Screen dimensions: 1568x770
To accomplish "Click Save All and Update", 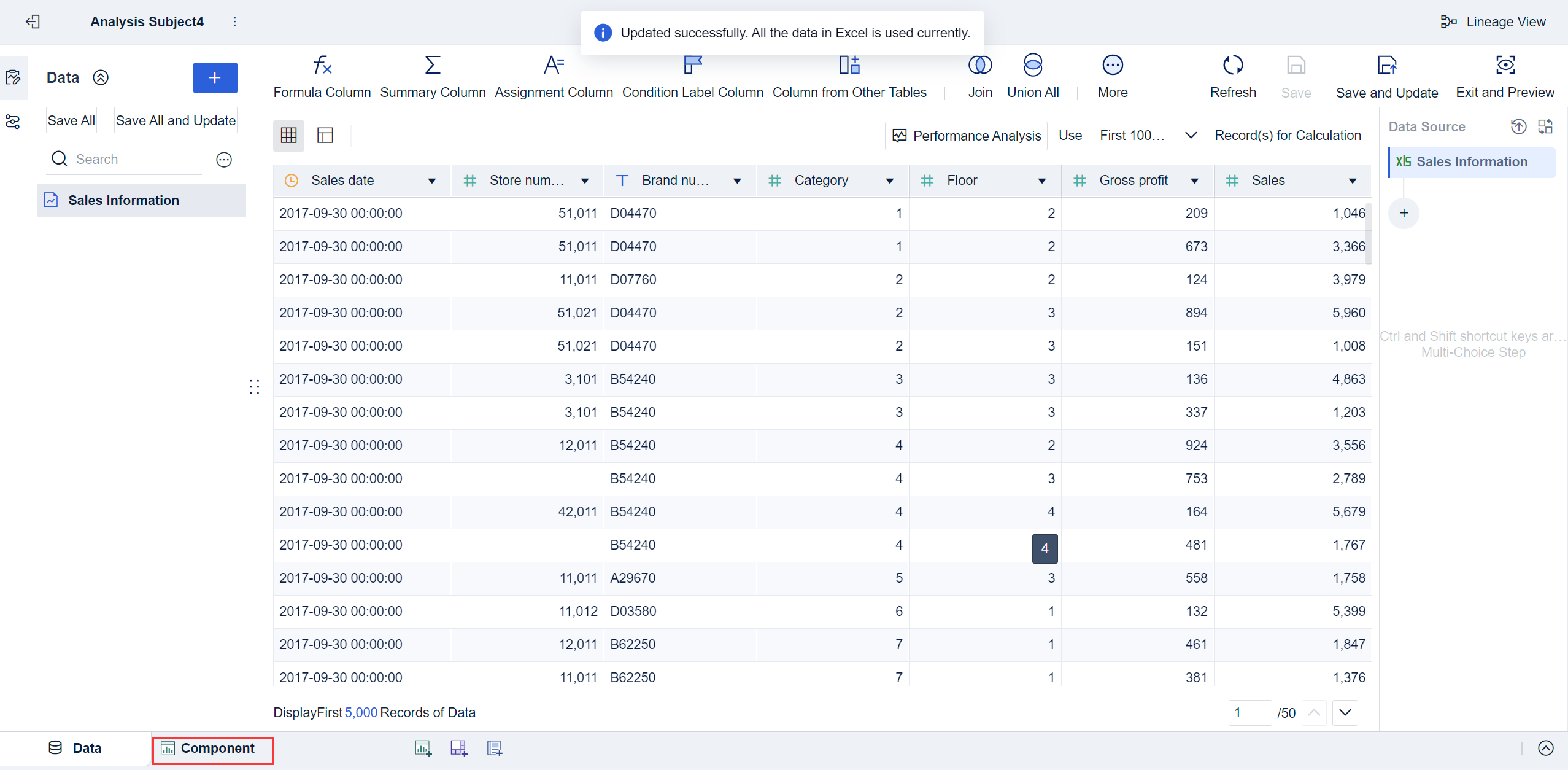I will click(x=176, y=120).
